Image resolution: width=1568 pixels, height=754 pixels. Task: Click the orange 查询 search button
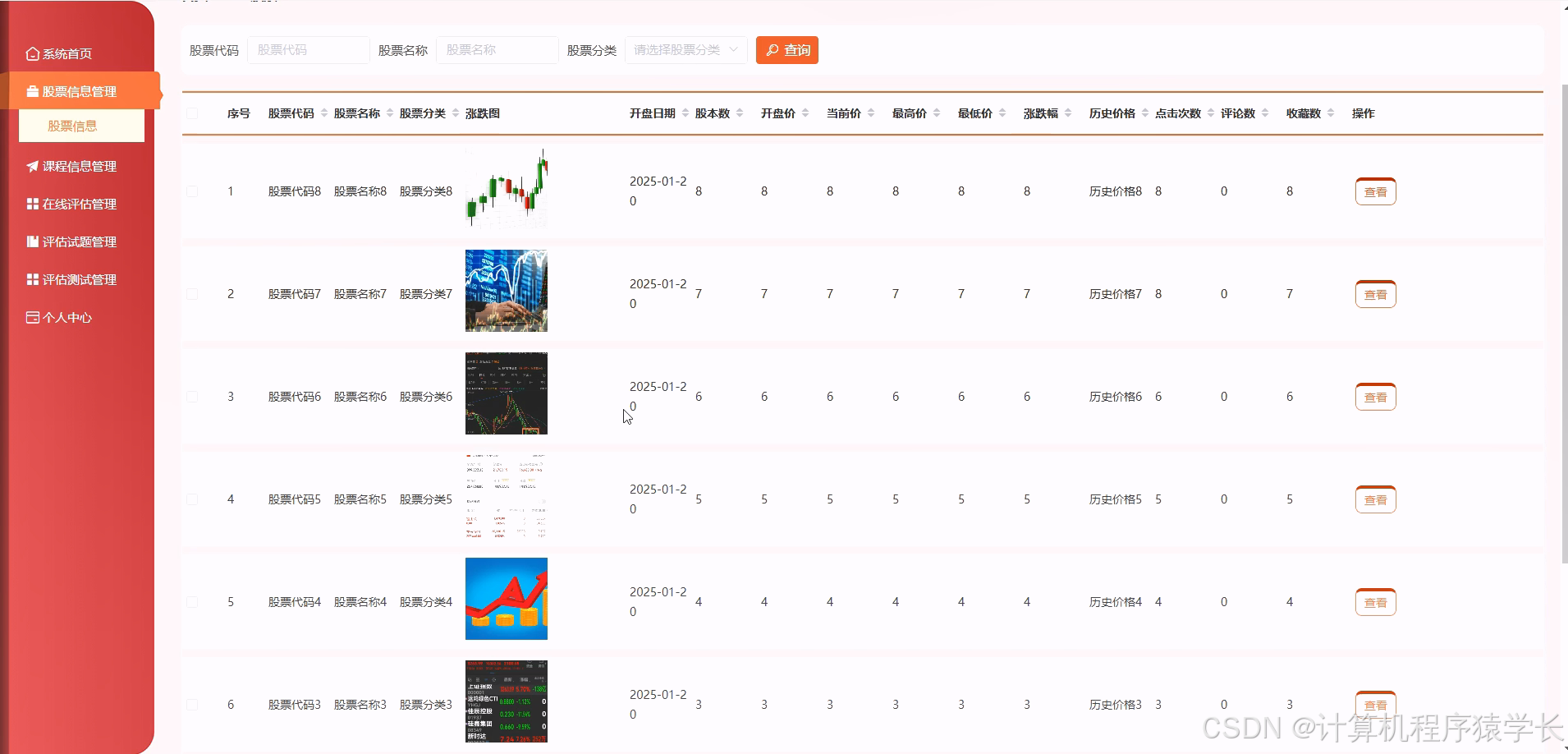point(787,50)
